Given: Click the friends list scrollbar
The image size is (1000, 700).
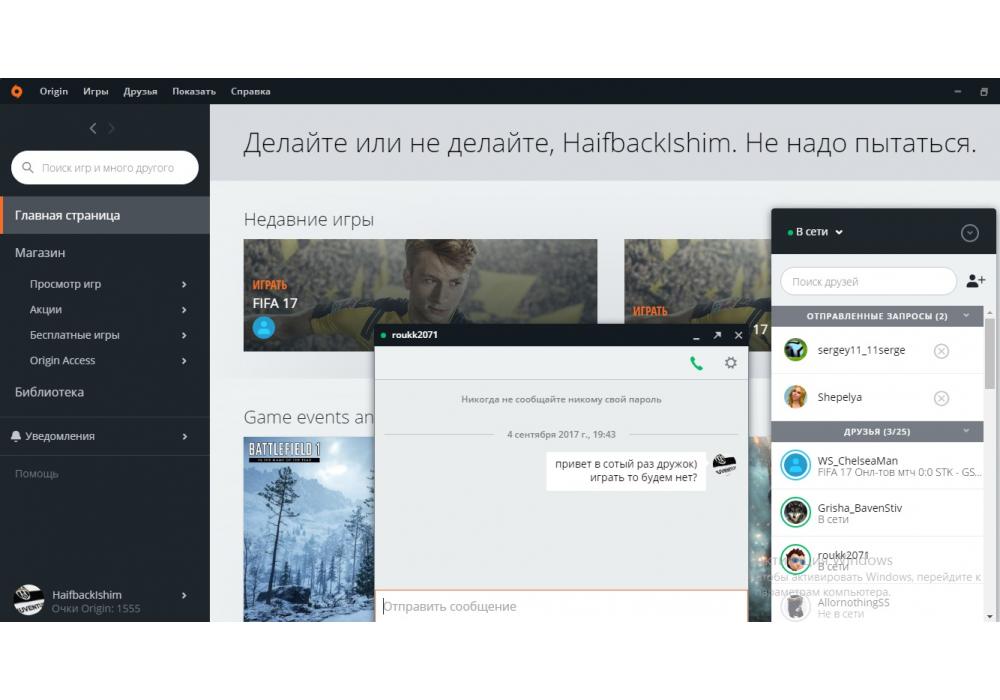Looking at the screenshot, I should click(x=990, y=353).
